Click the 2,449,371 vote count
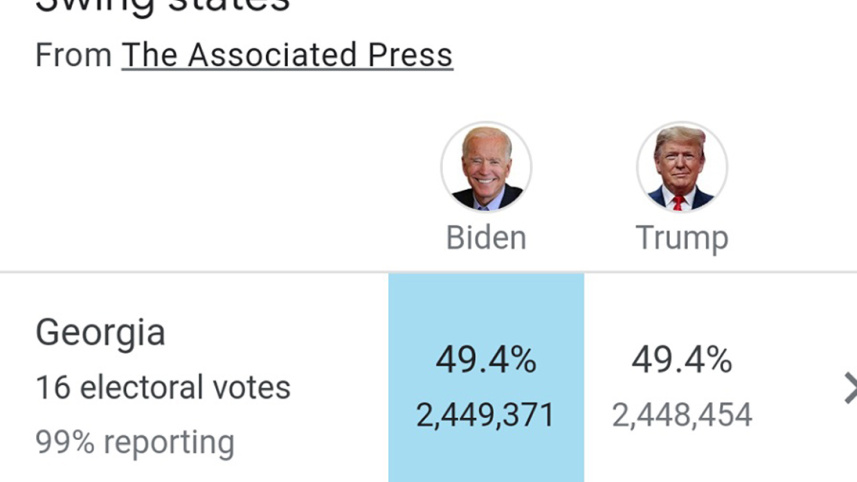This screenshot has width=857, height=482. (x=486, y=415)
